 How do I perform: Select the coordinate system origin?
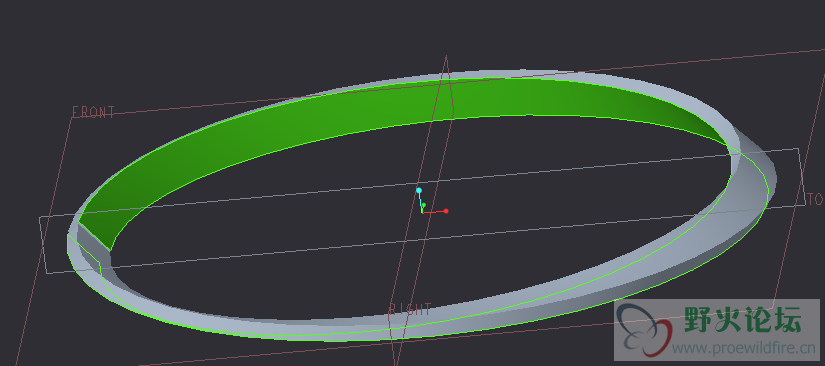coord(422,212)
